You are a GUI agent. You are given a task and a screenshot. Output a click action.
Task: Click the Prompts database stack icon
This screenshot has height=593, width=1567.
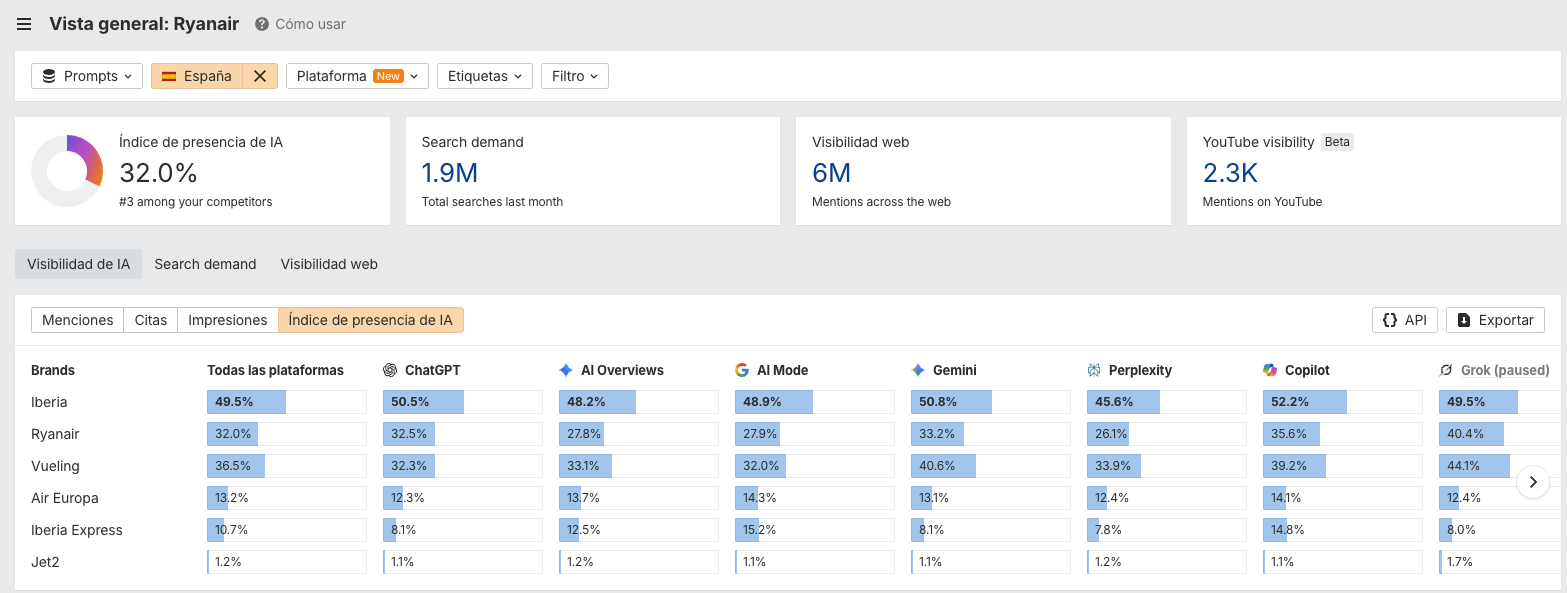(48, 76)
